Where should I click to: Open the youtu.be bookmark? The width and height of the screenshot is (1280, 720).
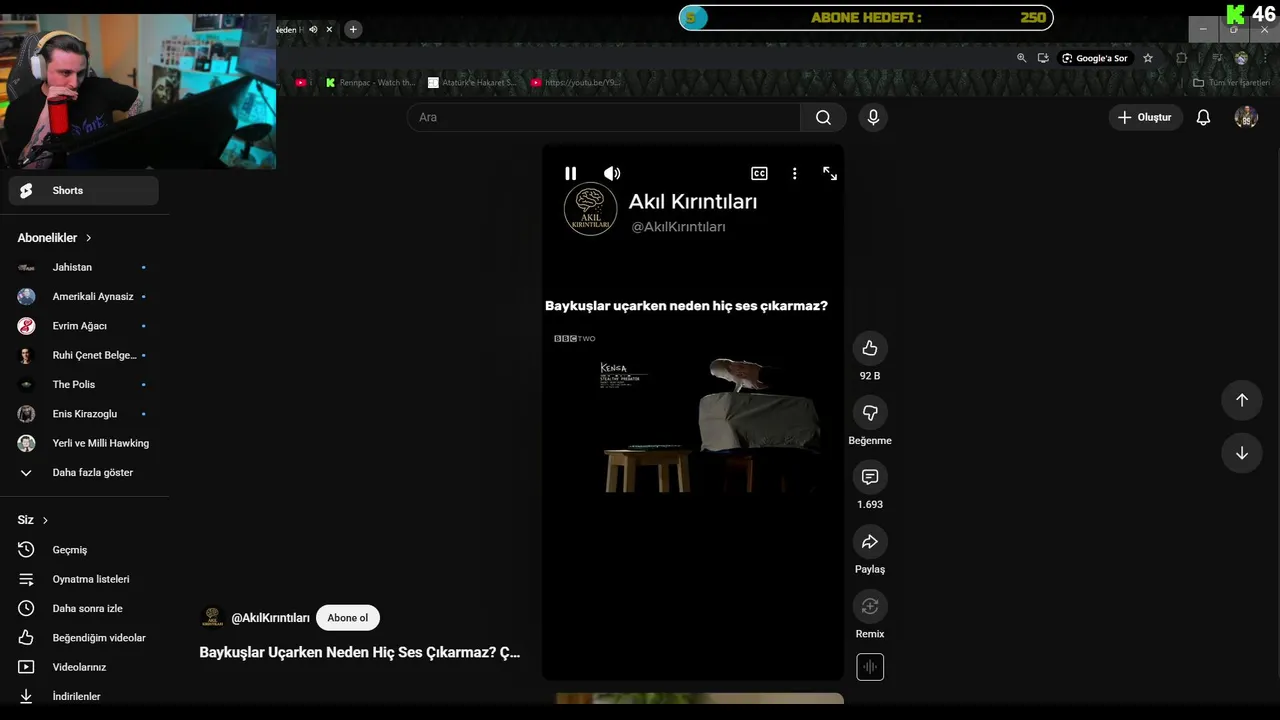click(x=576, y=83)
